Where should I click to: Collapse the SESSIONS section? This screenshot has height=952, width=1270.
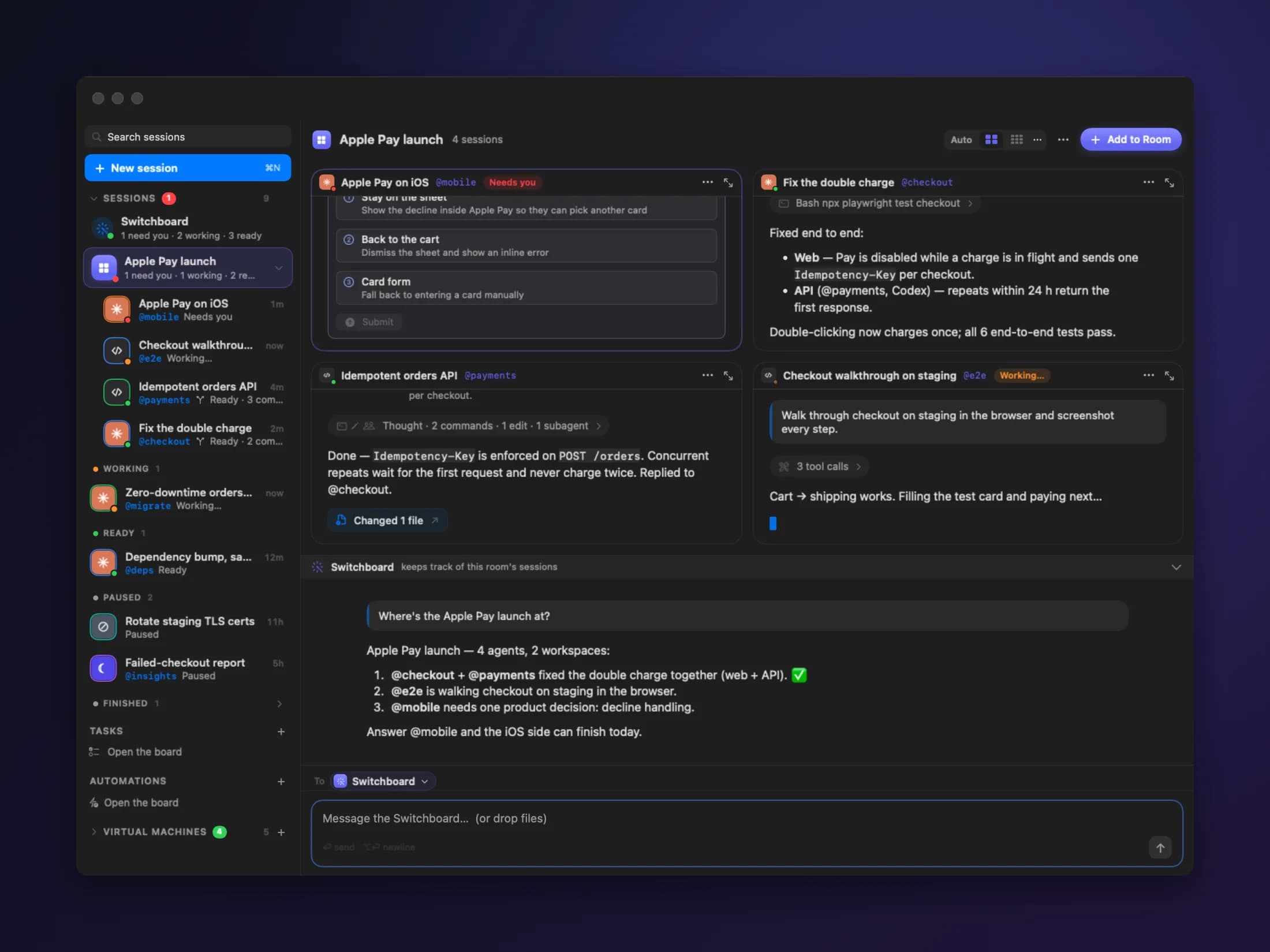coord(94,199)
